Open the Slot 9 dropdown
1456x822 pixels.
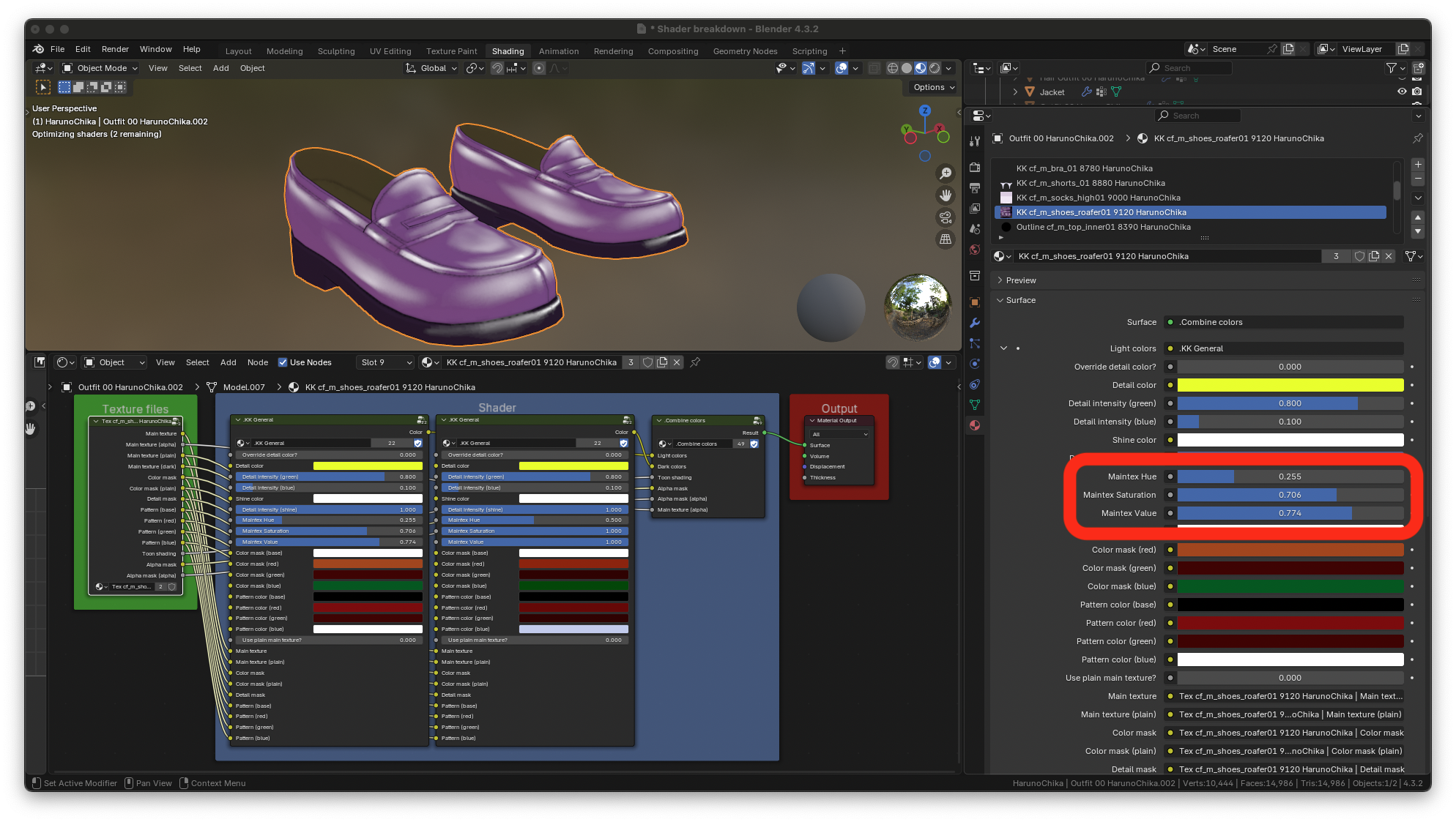click(x=385, y=362)
